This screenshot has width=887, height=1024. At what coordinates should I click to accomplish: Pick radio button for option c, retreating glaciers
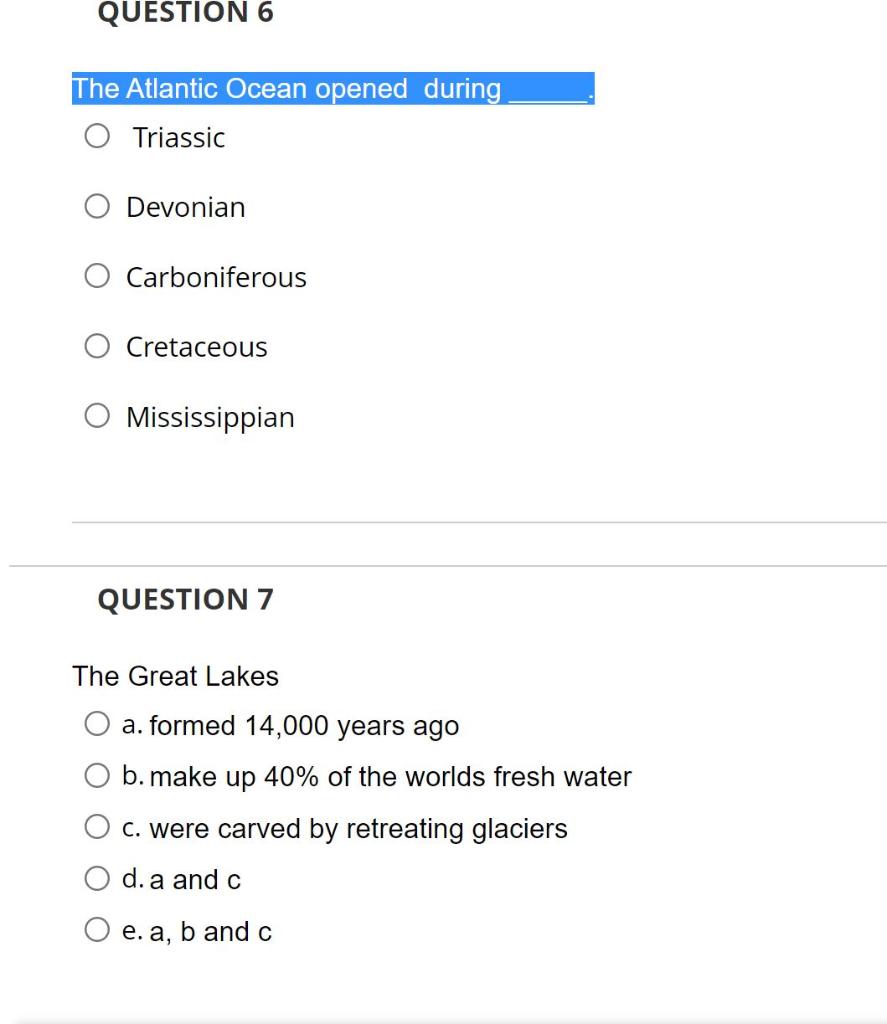click(97, 828)
